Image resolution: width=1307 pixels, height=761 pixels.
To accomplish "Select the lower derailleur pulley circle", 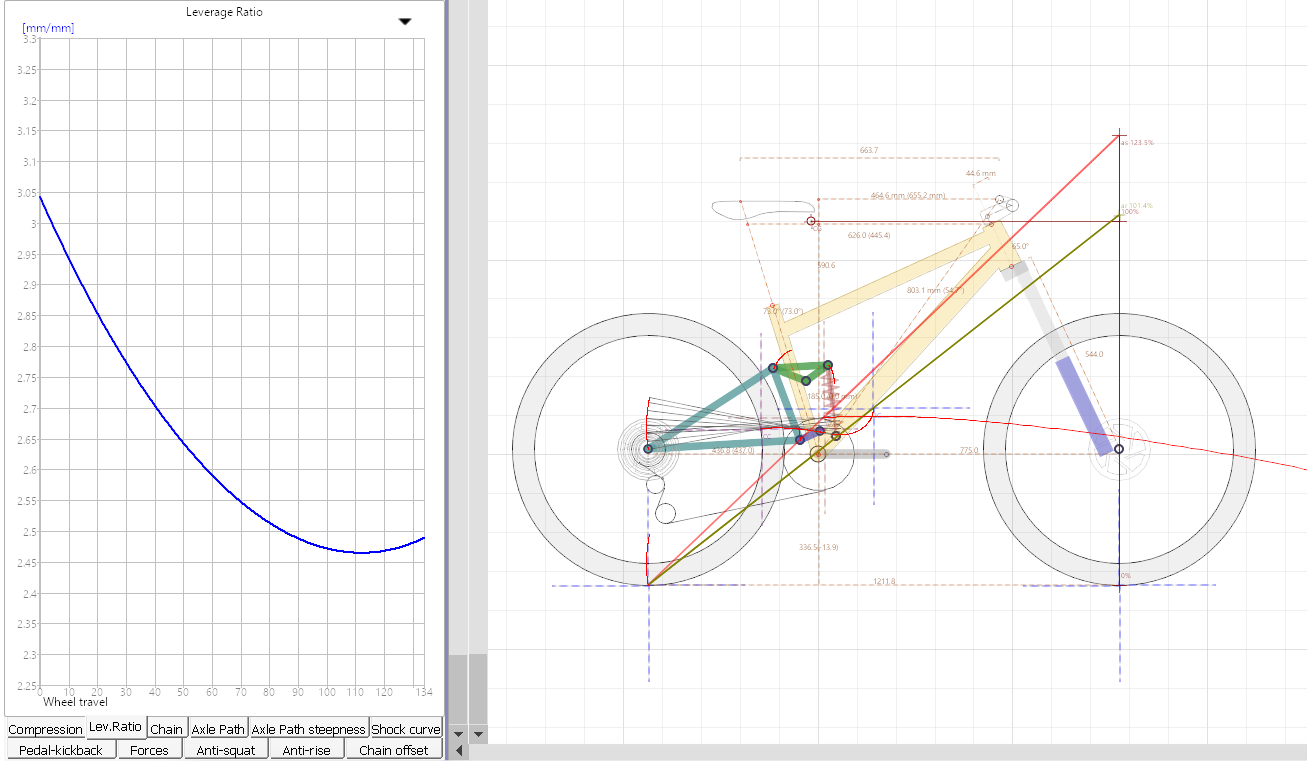I will pyautogui.click(x=666, y=513).
